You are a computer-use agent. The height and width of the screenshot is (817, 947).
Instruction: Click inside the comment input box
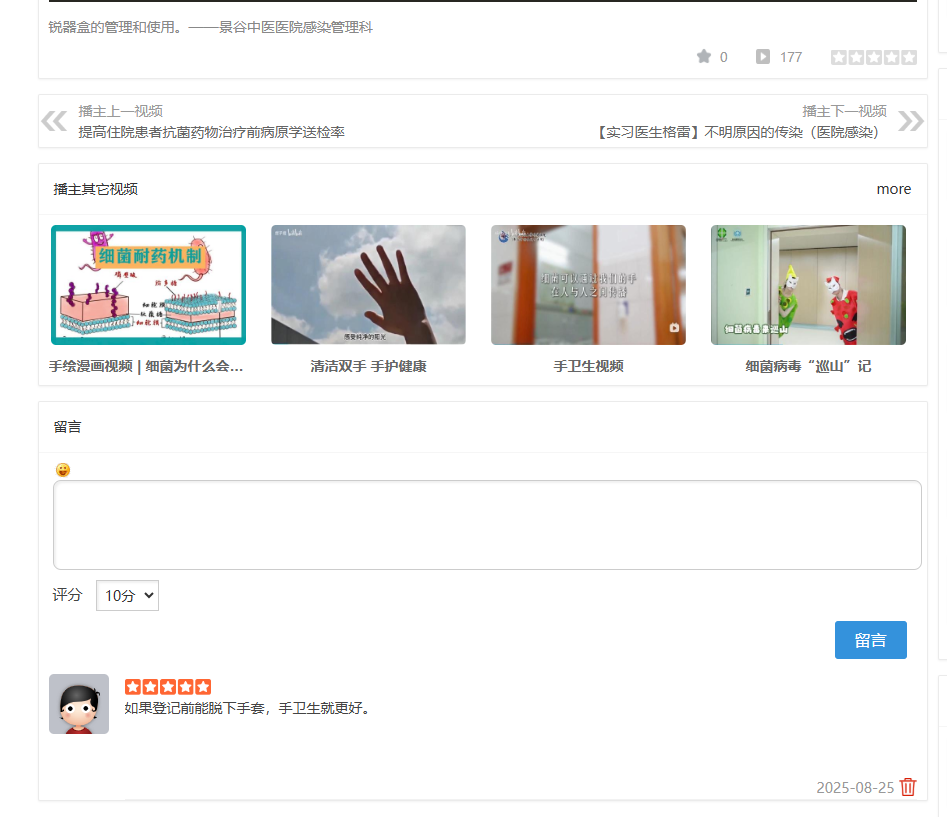click(x=487, y=524)
